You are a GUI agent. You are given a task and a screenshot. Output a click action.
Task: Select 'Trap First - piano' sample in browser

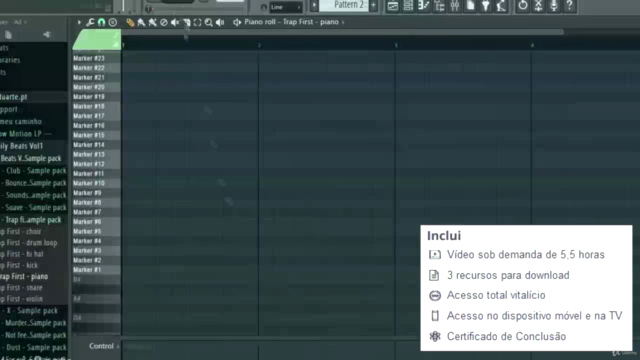pos(24,276)
